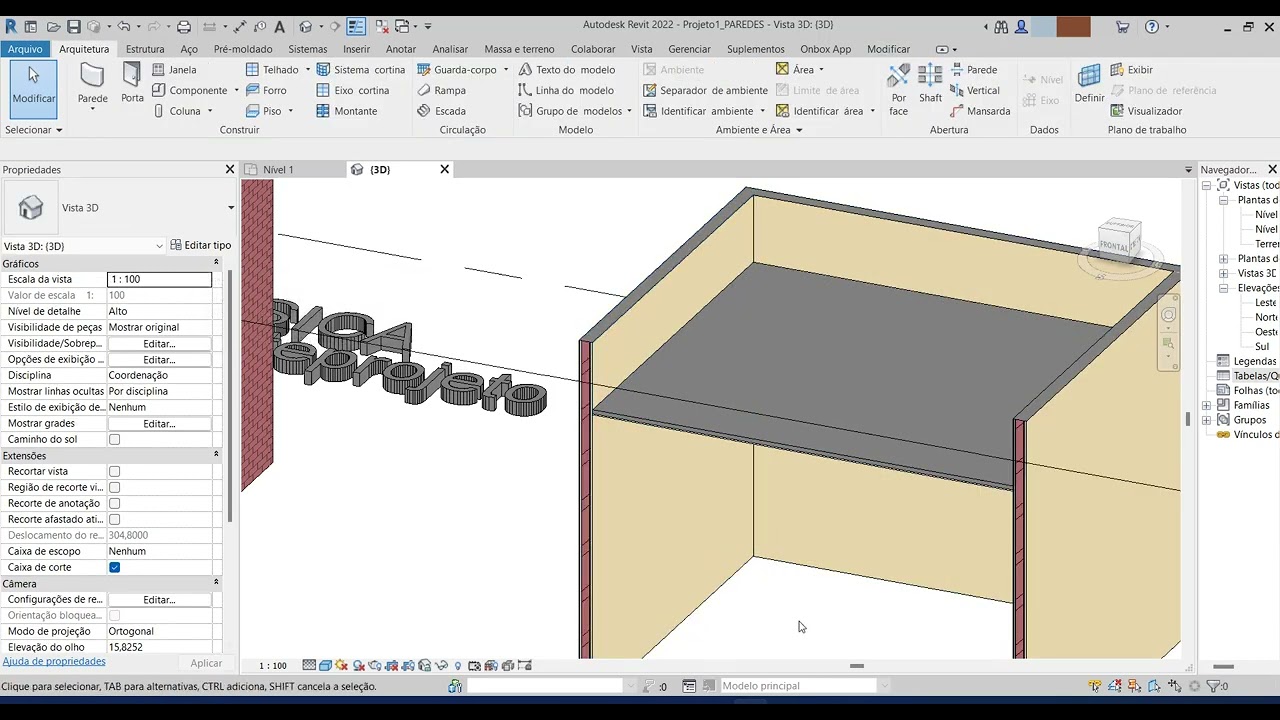The image size is (1280, 720).
Task: Expand the Vistas 3D tree node
Action: click(x=1223, y=273)
